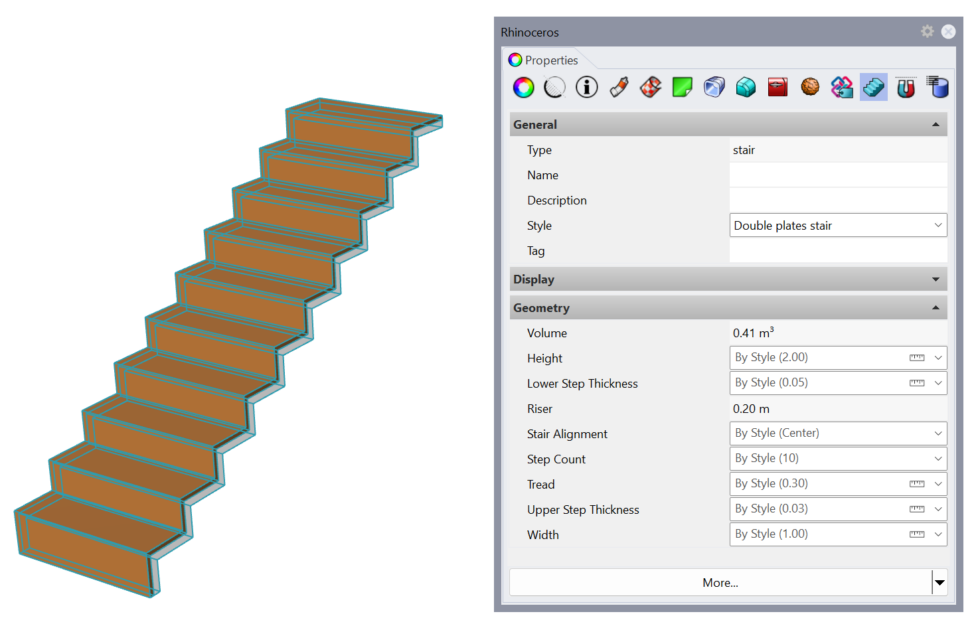Expand the More... button dropdown arrow

(940, 582)
